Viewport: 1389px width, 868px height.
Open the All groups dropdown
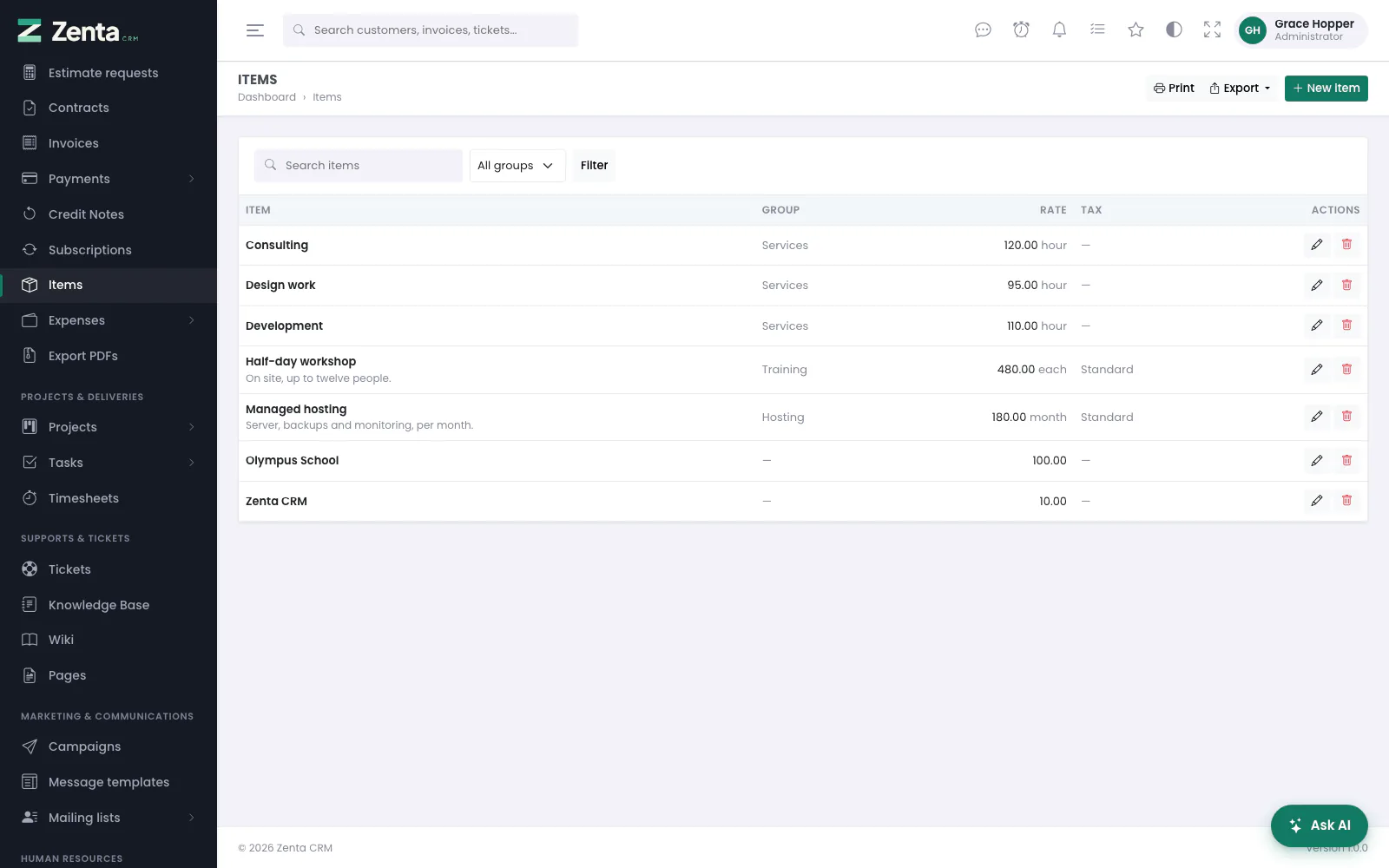517,166
